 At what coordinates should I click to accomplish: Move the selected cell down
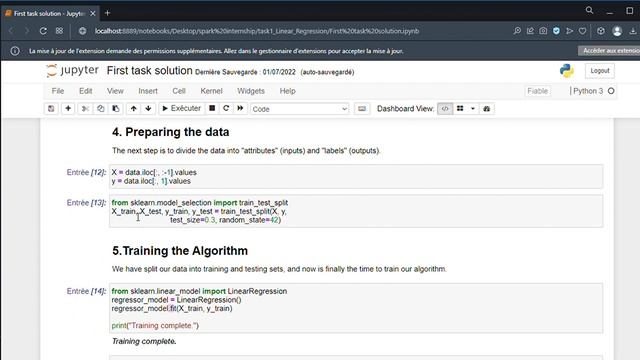(x=148, y=109)
